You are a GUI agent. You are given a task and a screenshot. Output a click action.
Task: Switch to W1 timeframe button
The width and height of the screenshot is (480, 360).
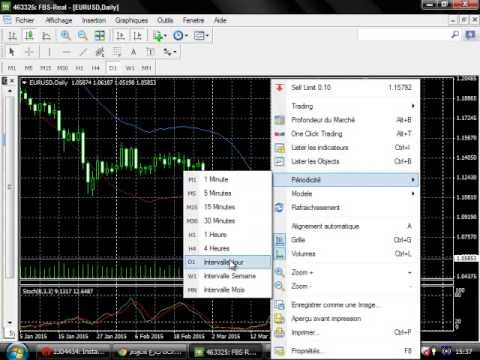pos(130,68)
